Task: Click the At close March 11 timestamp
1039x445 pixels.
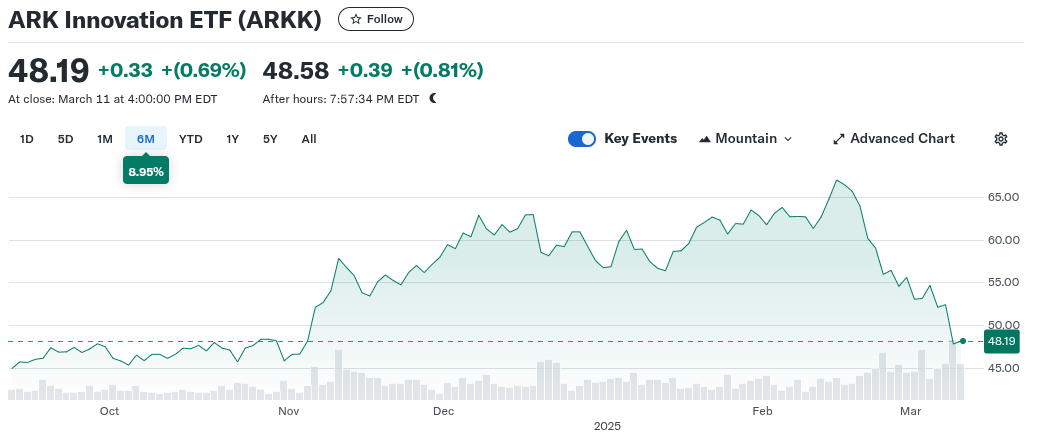Action: click(113, 99)
